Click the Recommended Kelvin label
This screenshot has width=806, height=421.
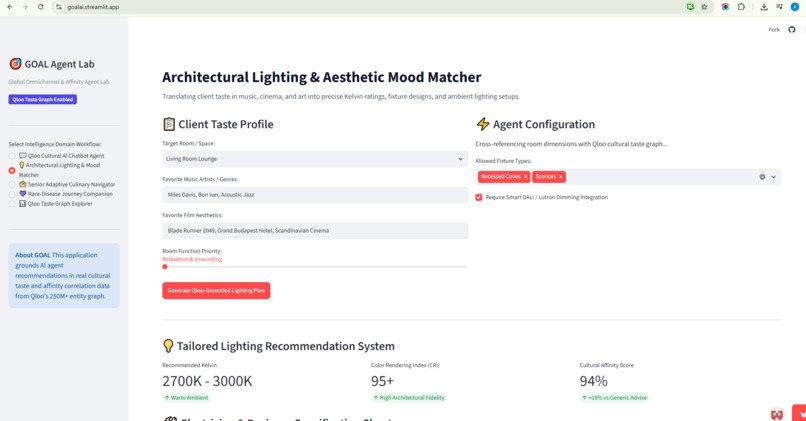(x=190, y=365)
